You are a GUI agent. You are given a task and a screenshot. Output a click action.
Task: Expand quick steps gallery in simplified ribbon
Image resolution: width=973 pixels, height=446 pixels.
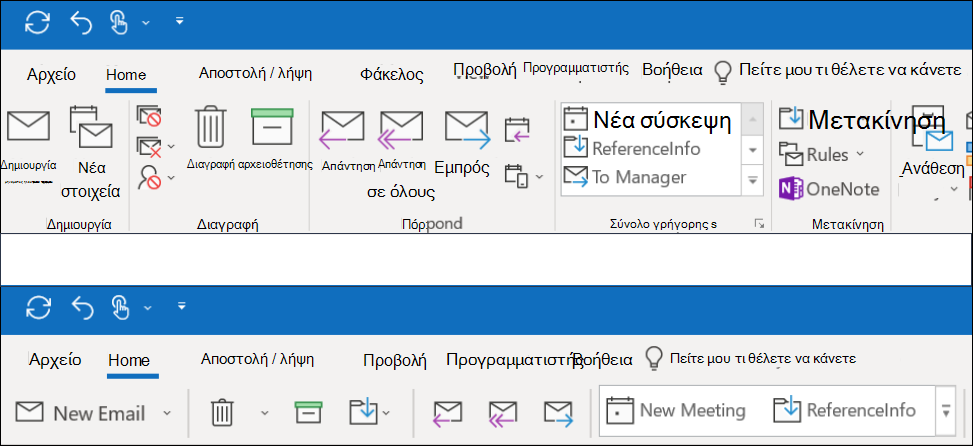click(x=946, y=411)
